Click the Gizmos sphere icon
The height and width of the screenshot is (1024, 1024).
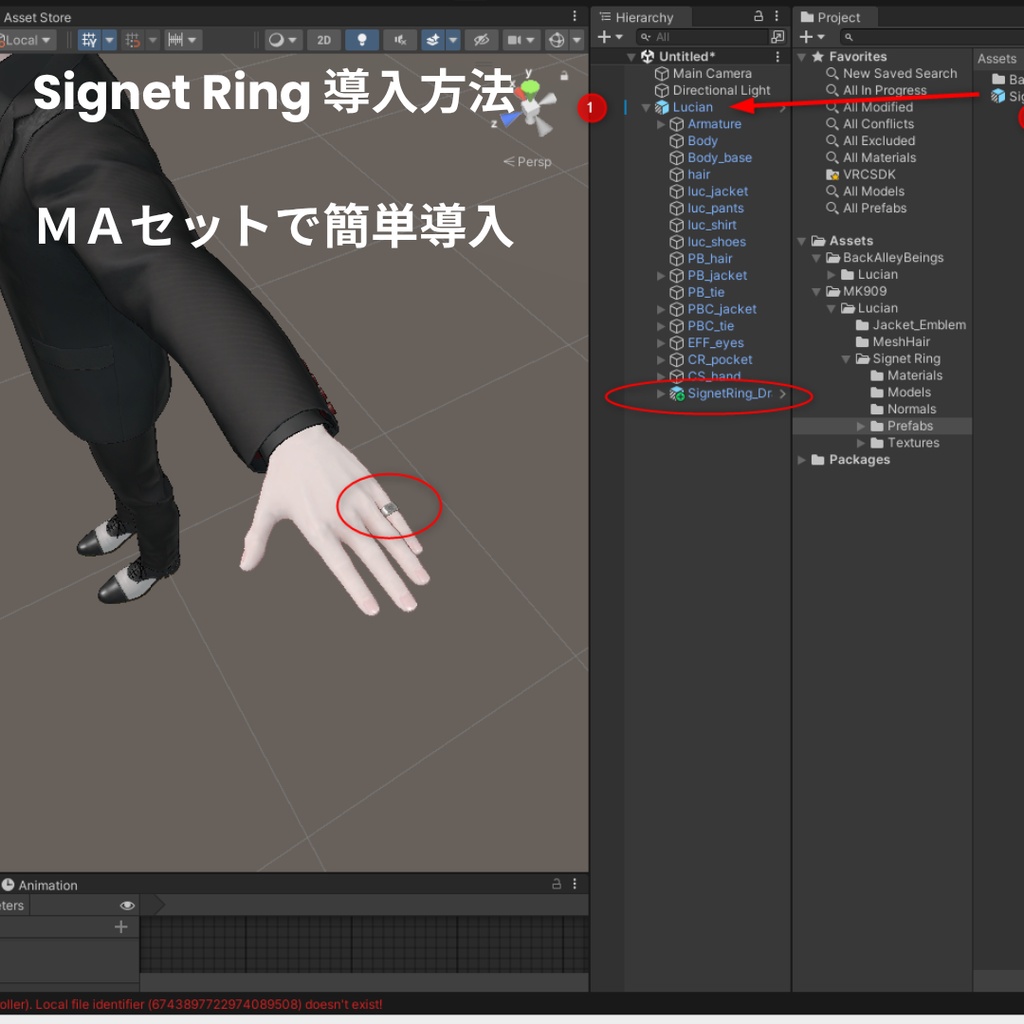tap(557, 40)
